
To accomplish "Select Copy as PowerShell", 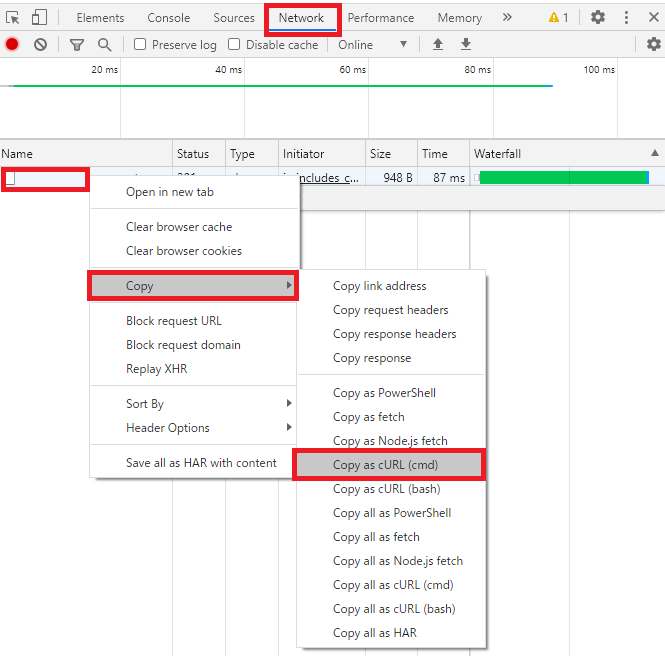I will pyautogui.click(x=391, y=393).
